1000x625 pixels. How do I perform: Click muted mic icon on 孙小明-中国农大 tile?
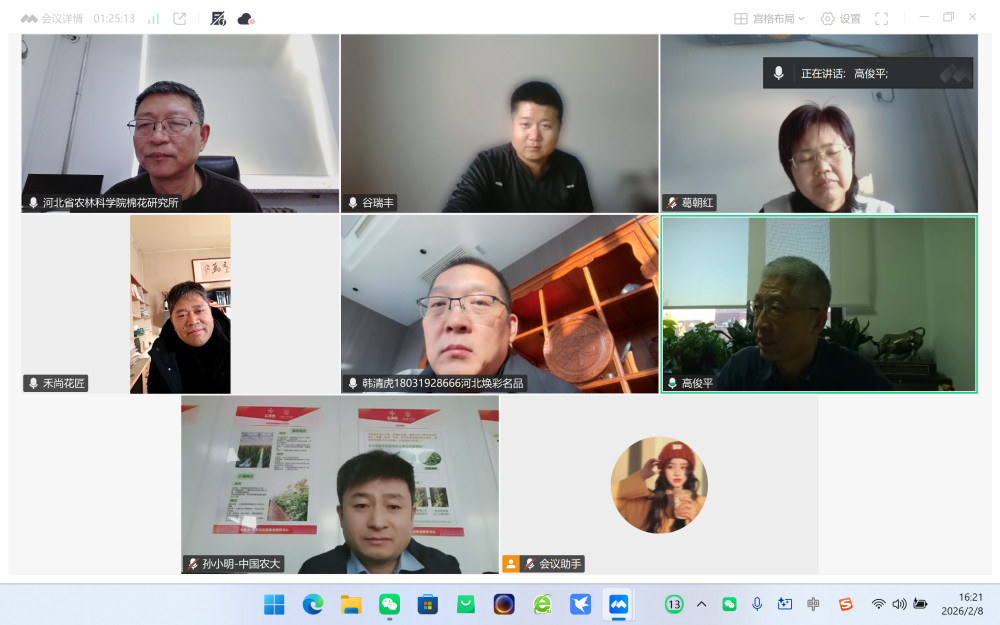click(192, 564)
